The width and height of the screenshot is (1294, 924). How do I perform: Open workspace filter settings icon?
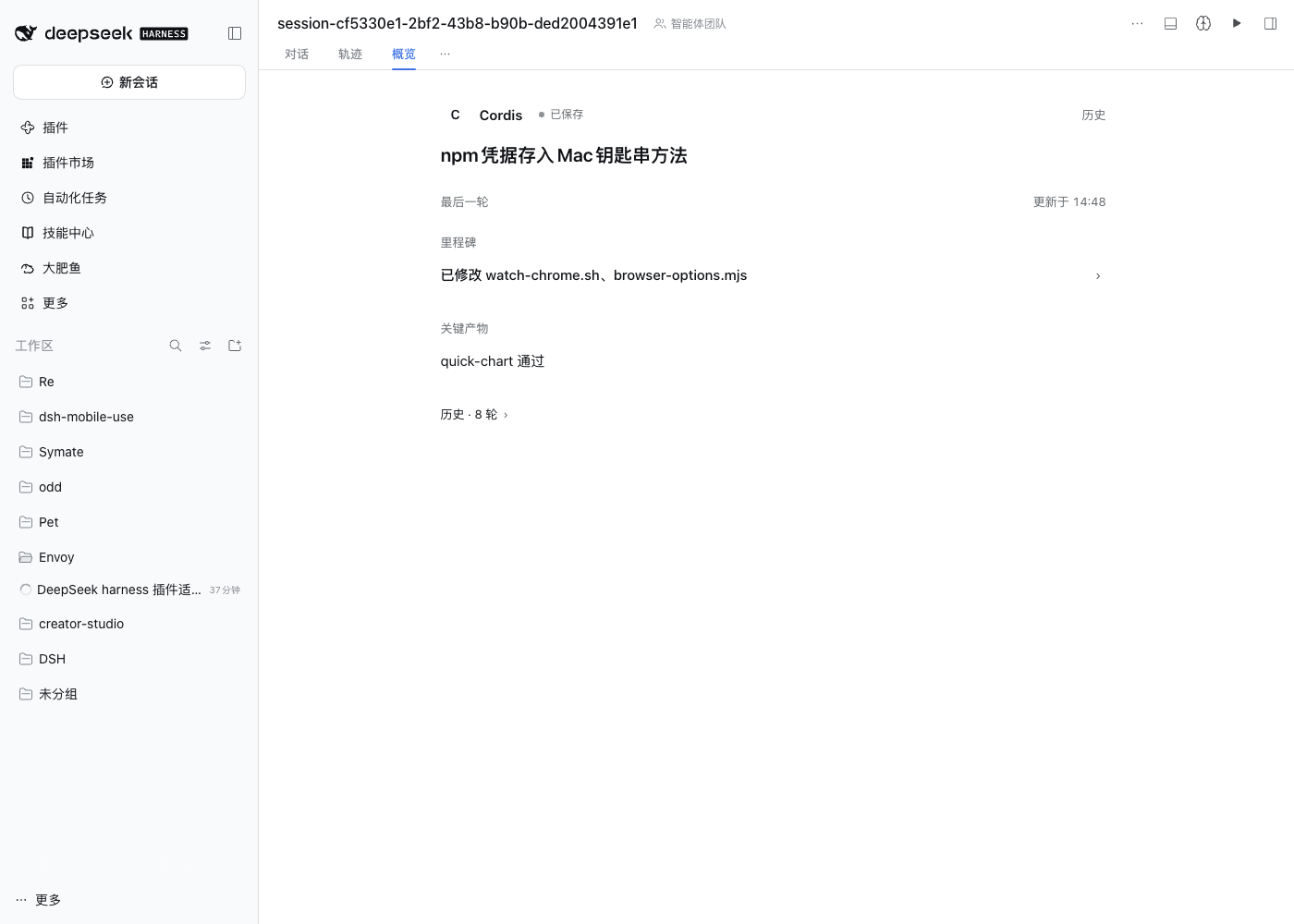(x=205, y=346)
